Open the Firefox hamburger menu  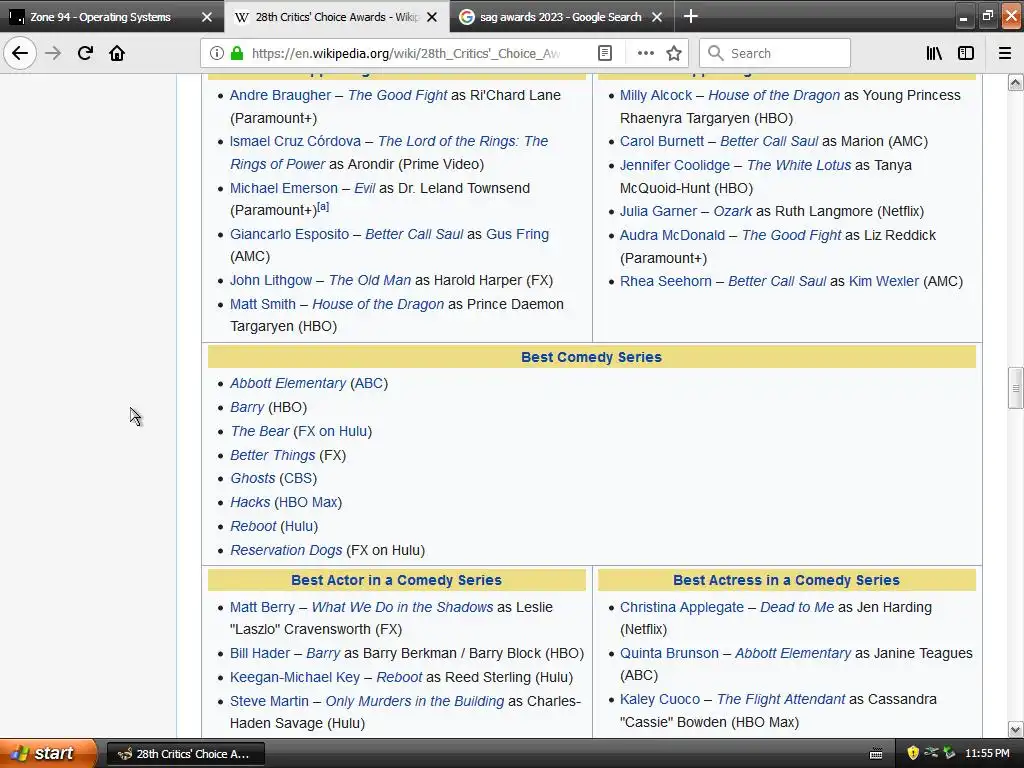1004,53
